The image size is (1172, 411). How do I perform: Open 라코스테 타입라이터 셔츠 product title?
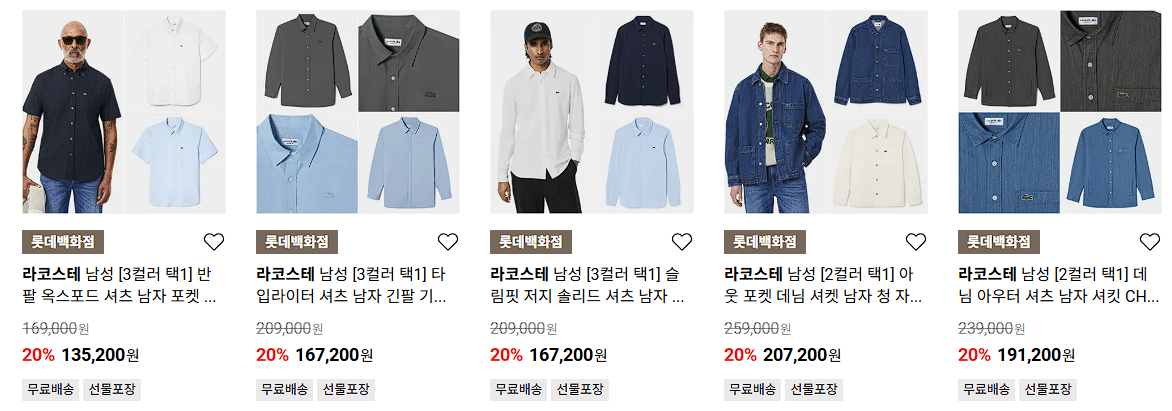354,285
